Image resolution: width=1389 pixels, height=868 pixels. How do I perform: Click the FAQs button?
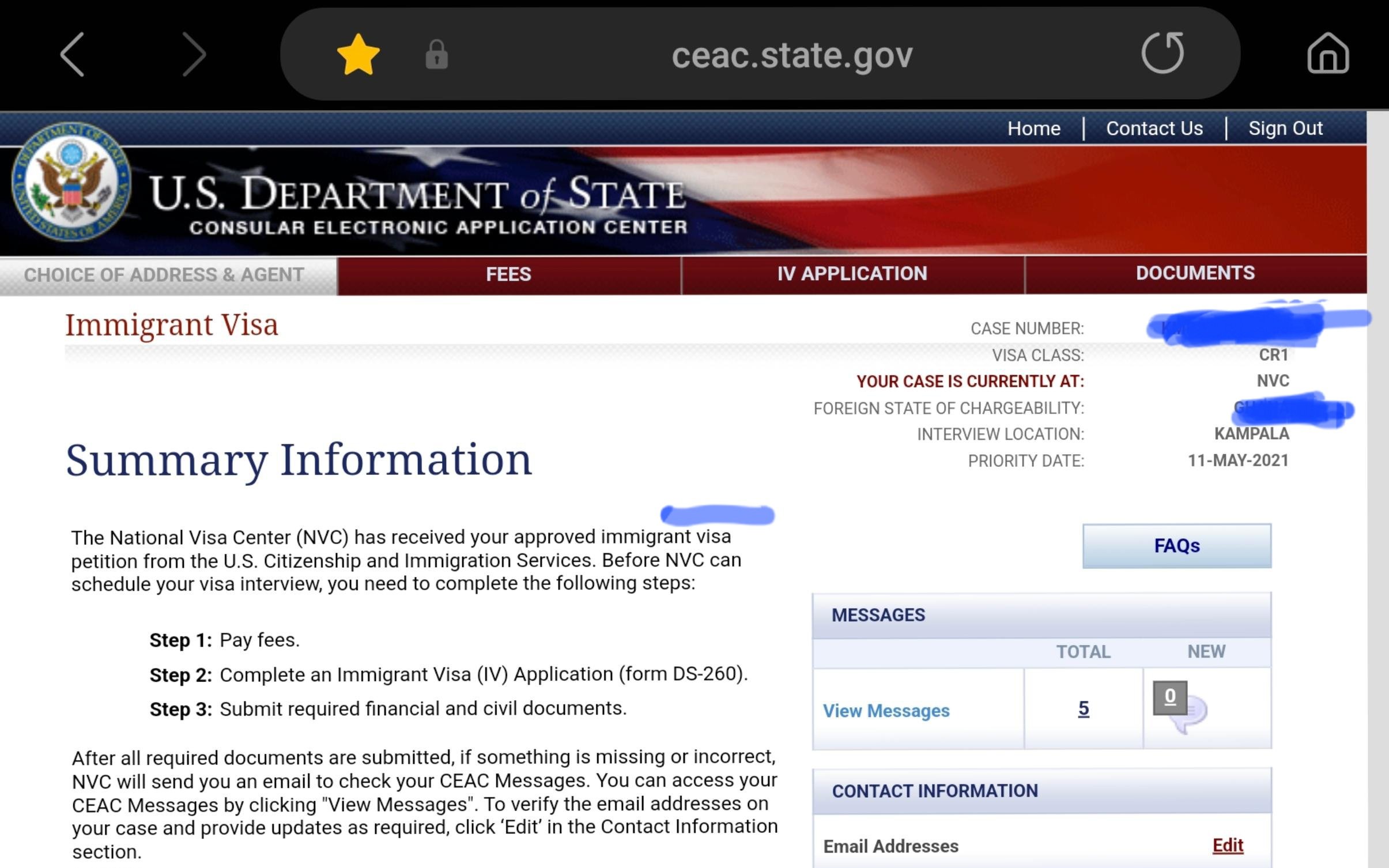point(1177,546)
